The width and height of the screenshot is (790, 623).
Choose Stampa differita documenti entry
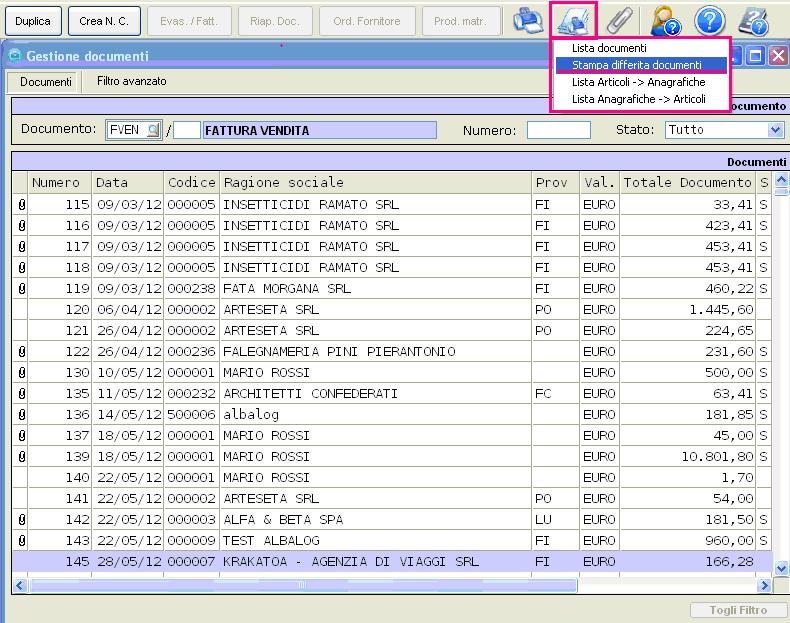(x=641, y=65)
